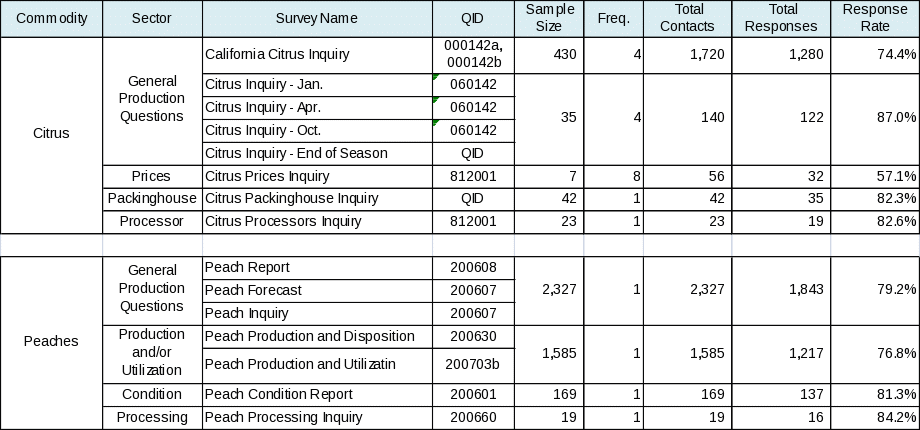The image size is (920, 430).
Task: Select the 82.6% response rate cell
Action: coord(875,222)
